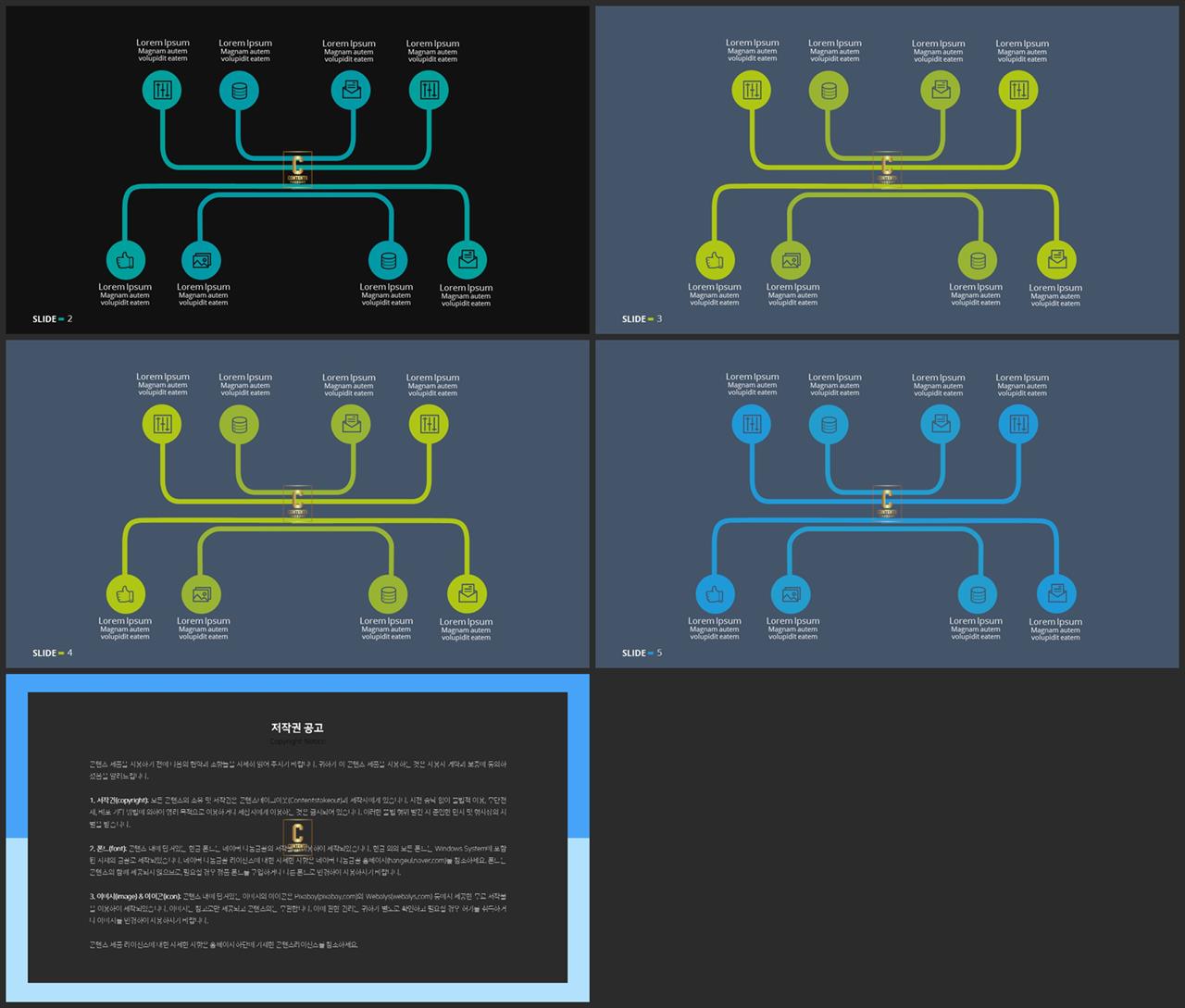Screen dimensions: 1185x1008
Task: Click the green picture icon in slide 3
Action: 791,260
